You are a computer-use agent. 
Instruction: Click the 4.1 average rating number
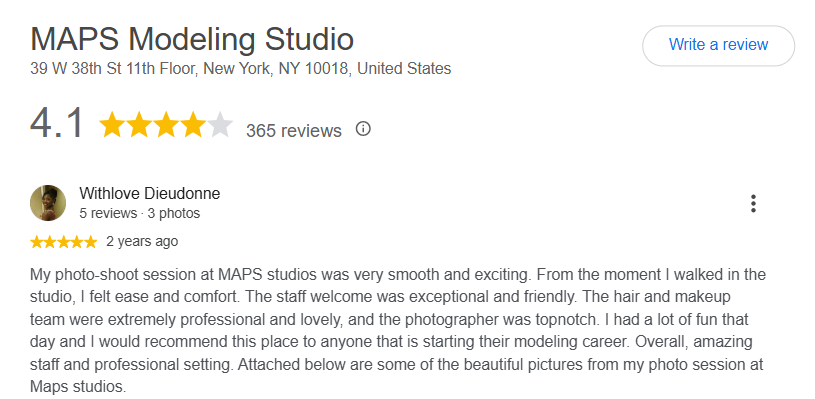coord(57,124)
